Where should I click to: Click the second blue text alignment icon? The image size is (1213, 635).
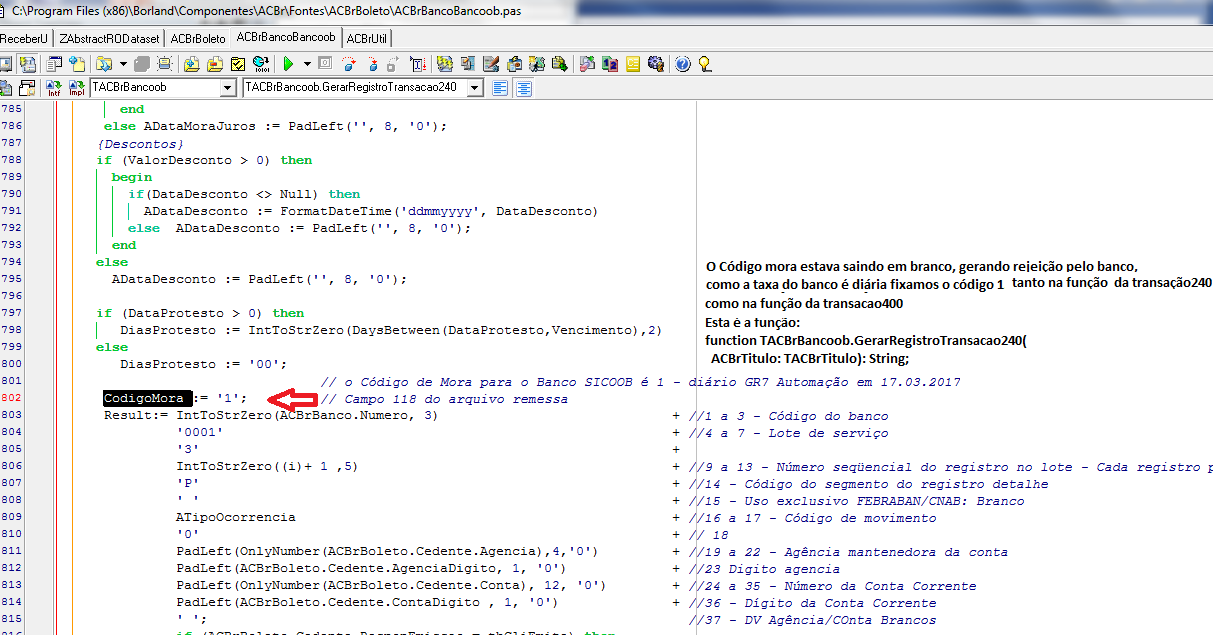tap(522, 88)
